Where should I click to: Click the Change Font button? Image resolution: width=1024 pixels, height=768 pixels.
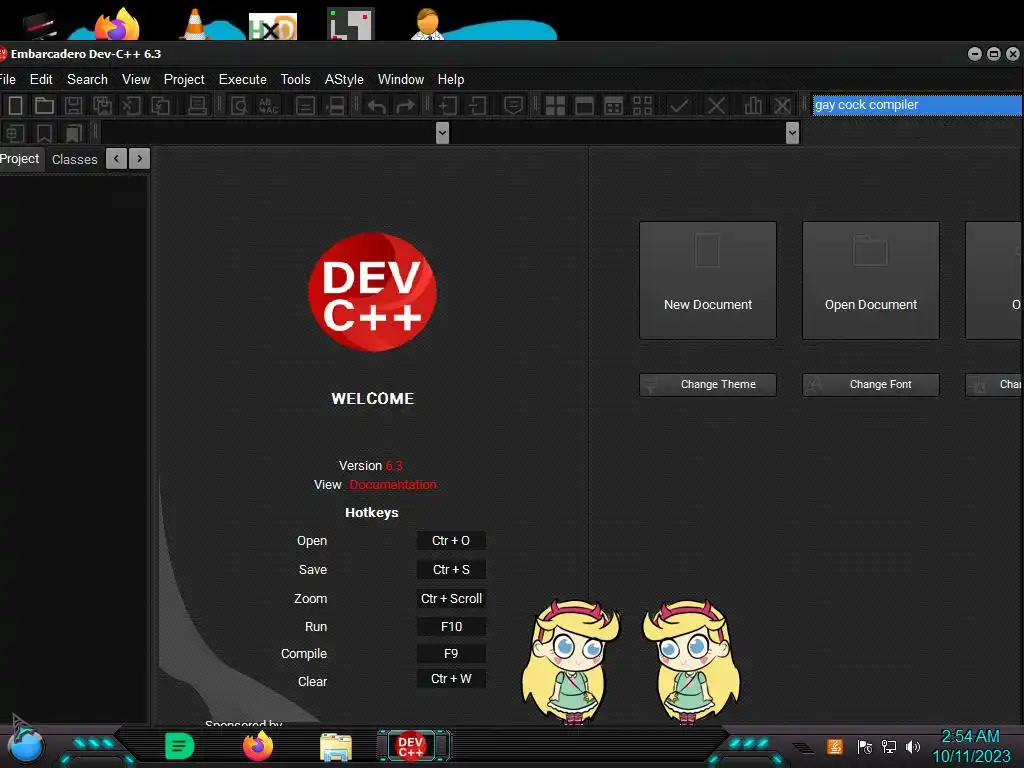click(871, 385)
